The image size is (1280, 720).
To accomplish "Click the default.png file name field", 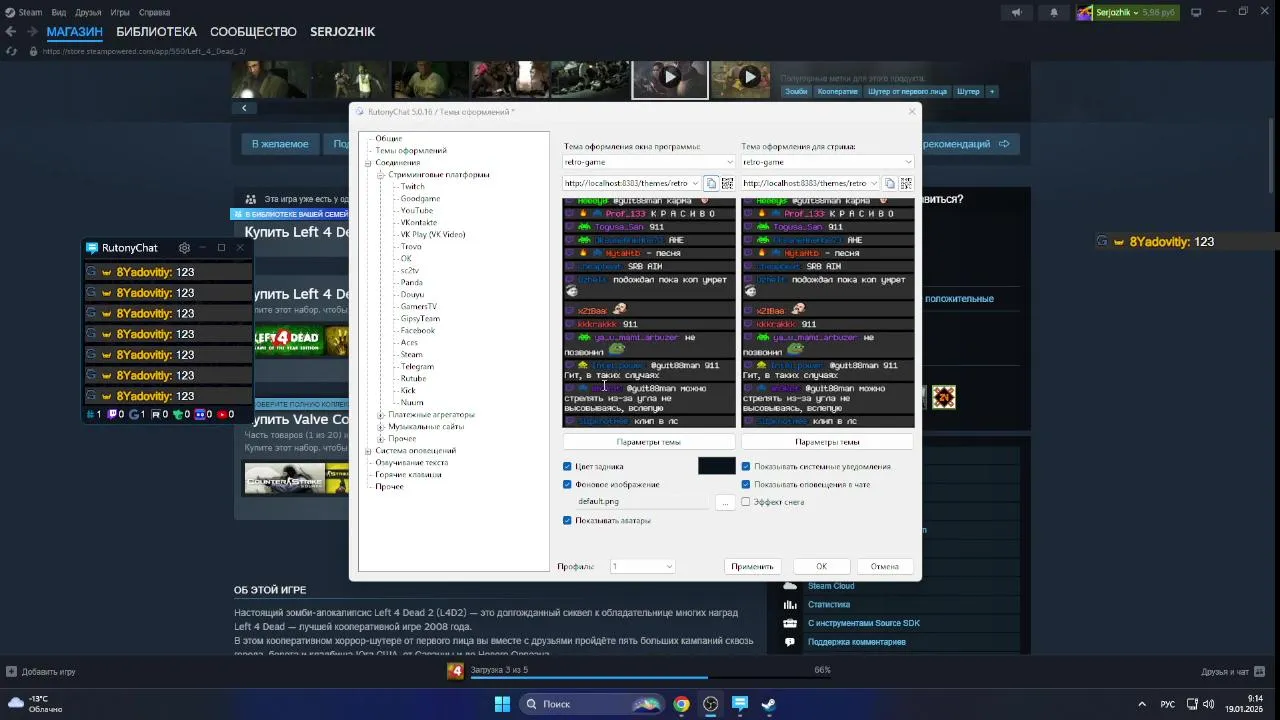I will pyautogui.click(x=645, y=502).
